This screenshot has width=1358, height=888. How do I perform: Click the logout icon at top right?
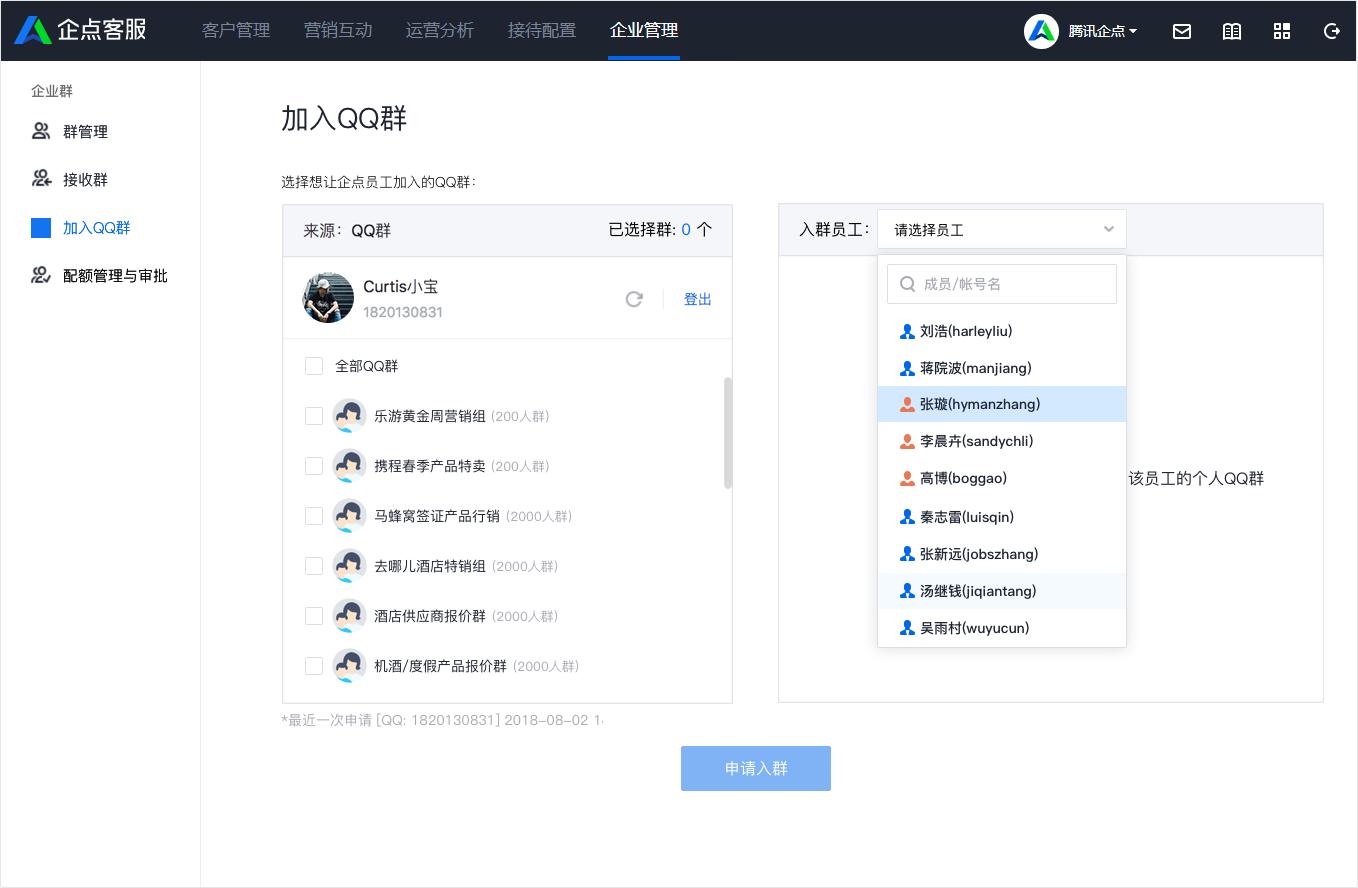click(x=1331, y=31)
